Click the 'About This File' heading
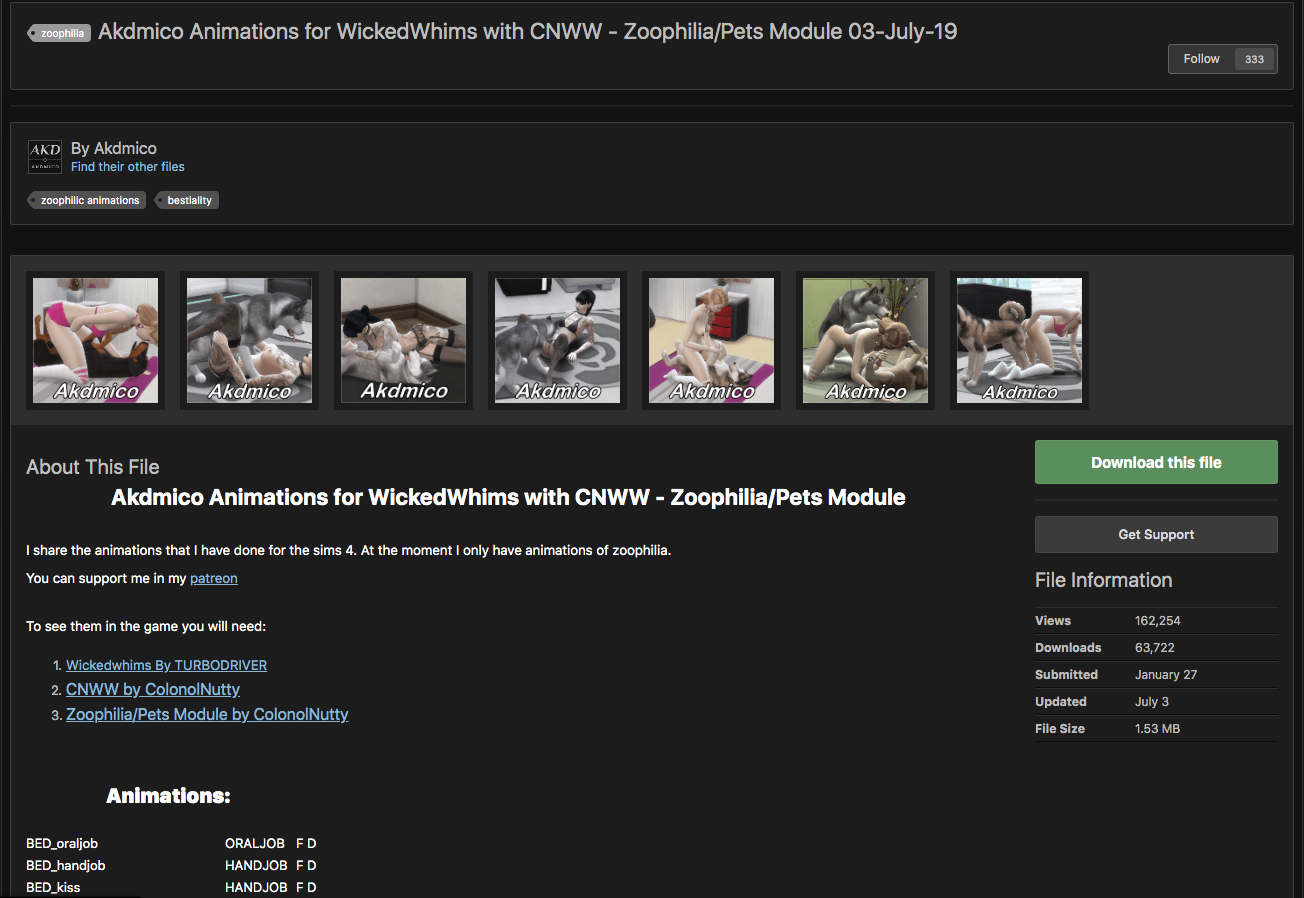This screenshot has width=1304, height=898. pyautogui.click(x=93, y=467)
